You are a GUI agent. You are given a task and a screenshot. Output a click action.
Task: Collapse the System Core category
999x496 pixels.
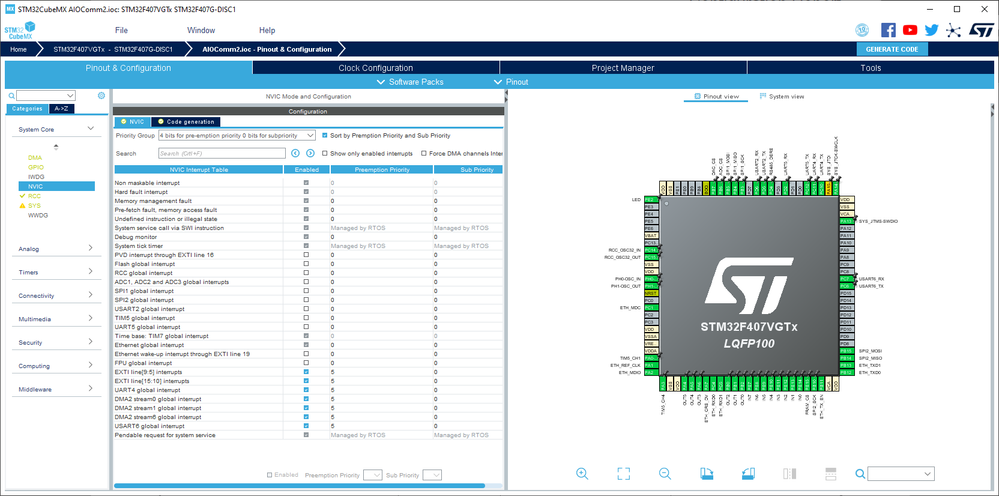point(90,129)
